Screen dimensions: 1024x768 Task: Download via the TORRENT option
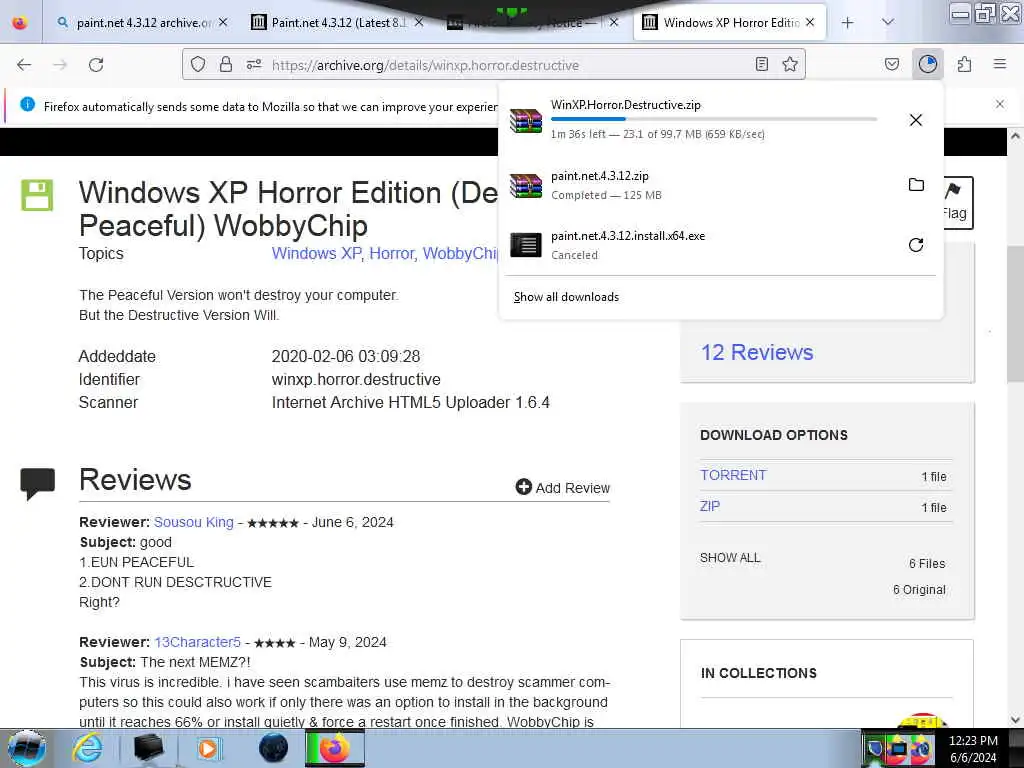733,475
